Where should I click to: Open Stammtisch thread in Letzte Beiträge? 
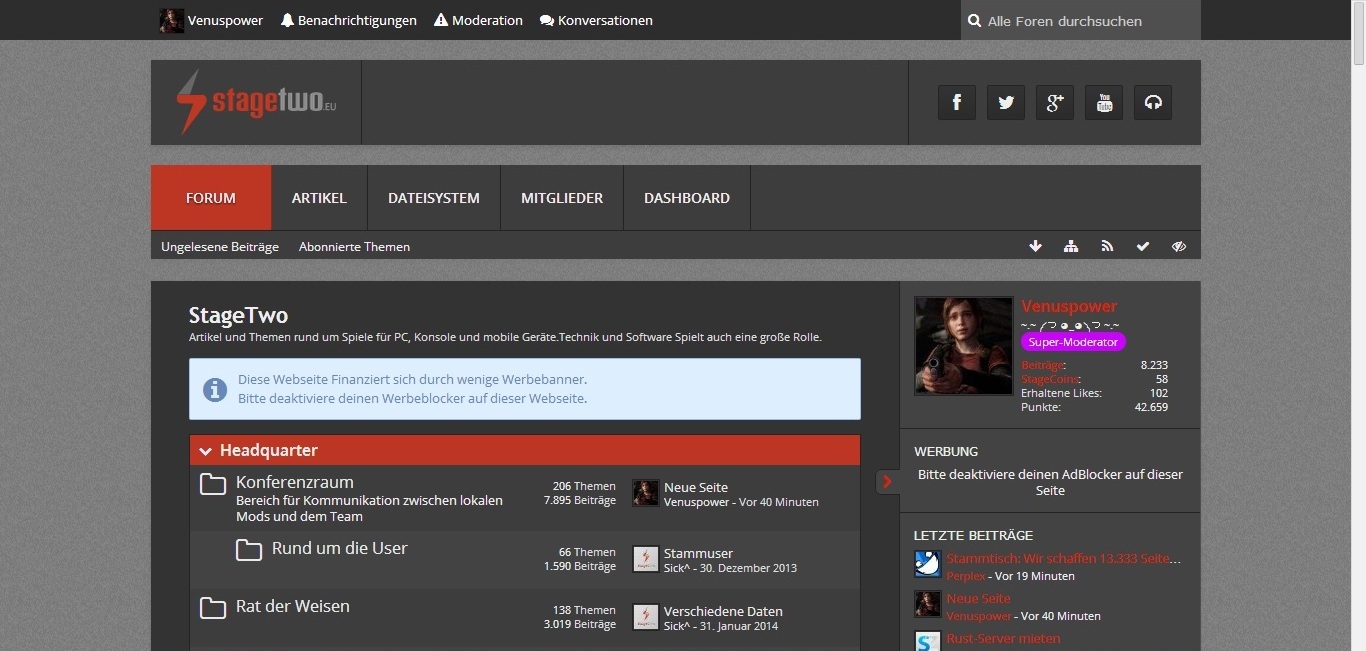[x=1064, y=558]
